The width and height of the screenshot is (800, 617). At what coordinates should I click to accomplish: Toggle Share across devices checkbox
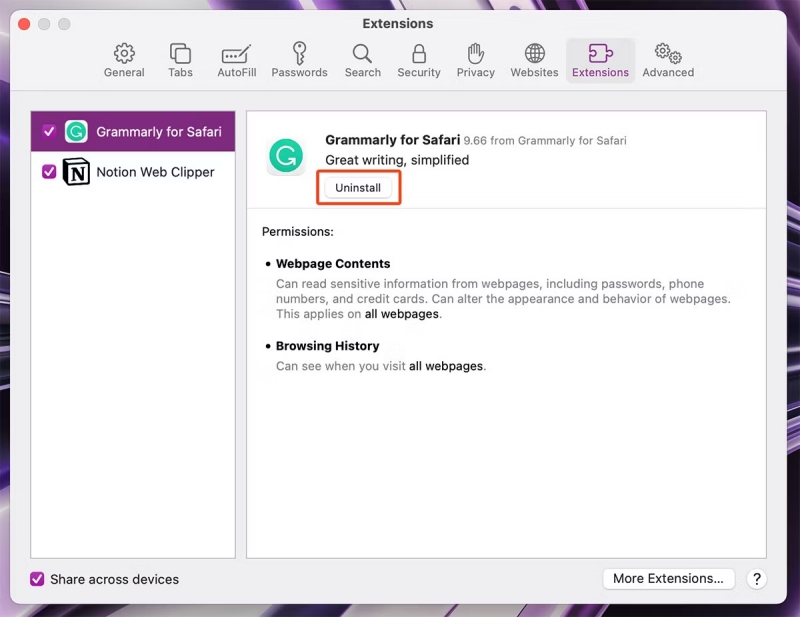[37, 579]
